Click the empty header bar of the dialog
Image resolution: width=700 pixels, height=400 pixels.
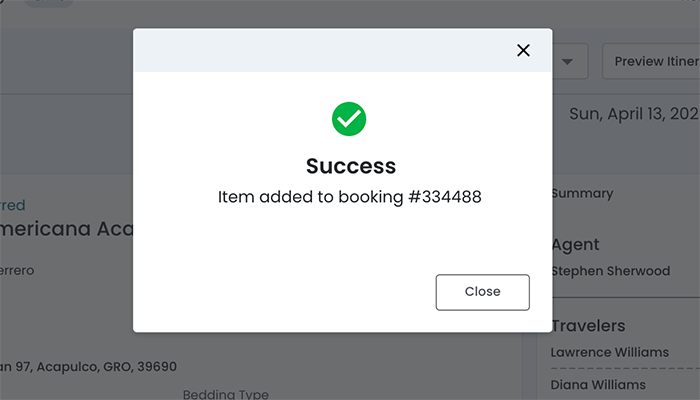click(320, 50)
